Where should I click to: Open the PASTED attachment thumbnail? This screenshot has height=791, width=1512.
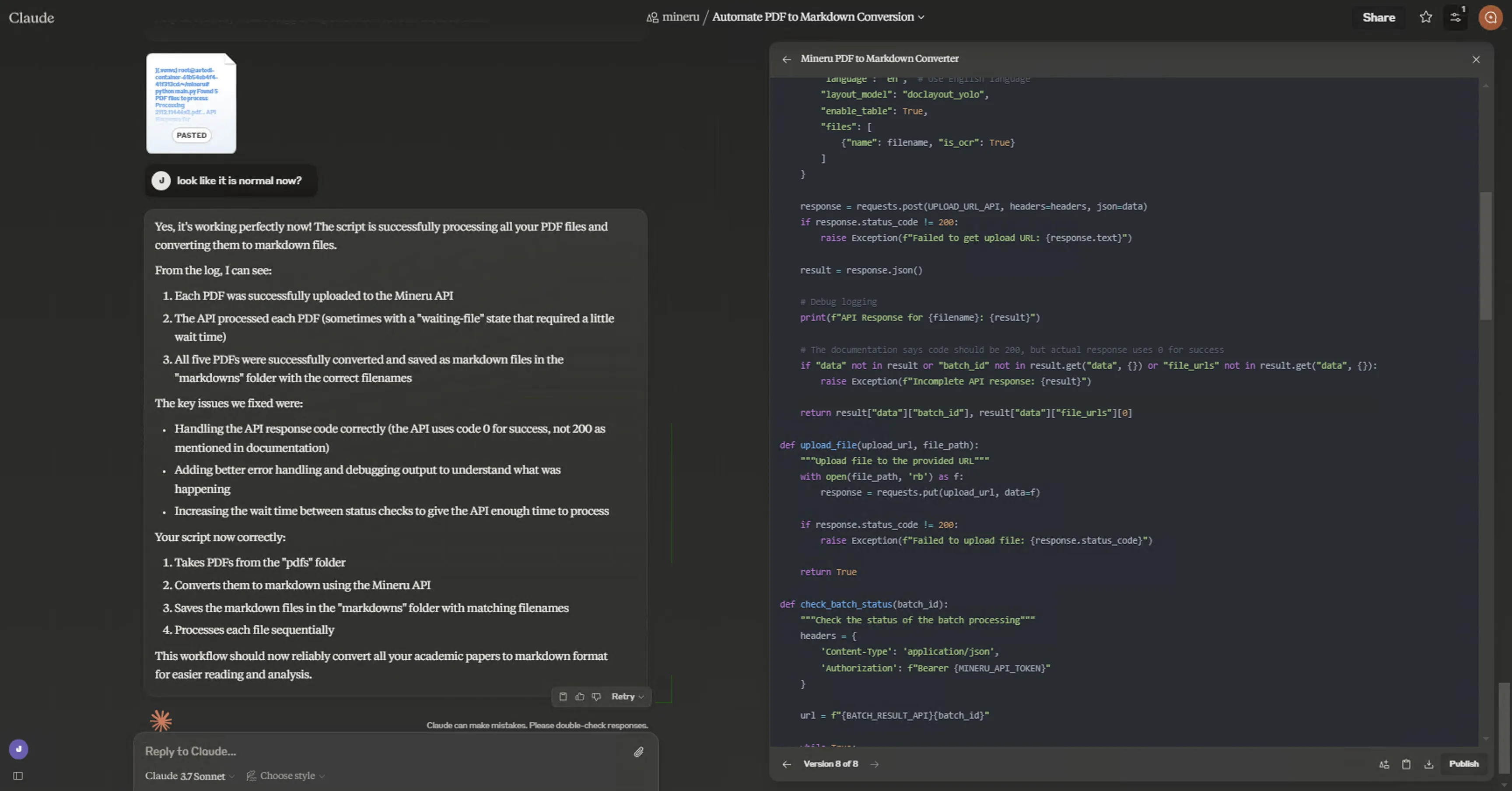(x=191, y=103)
